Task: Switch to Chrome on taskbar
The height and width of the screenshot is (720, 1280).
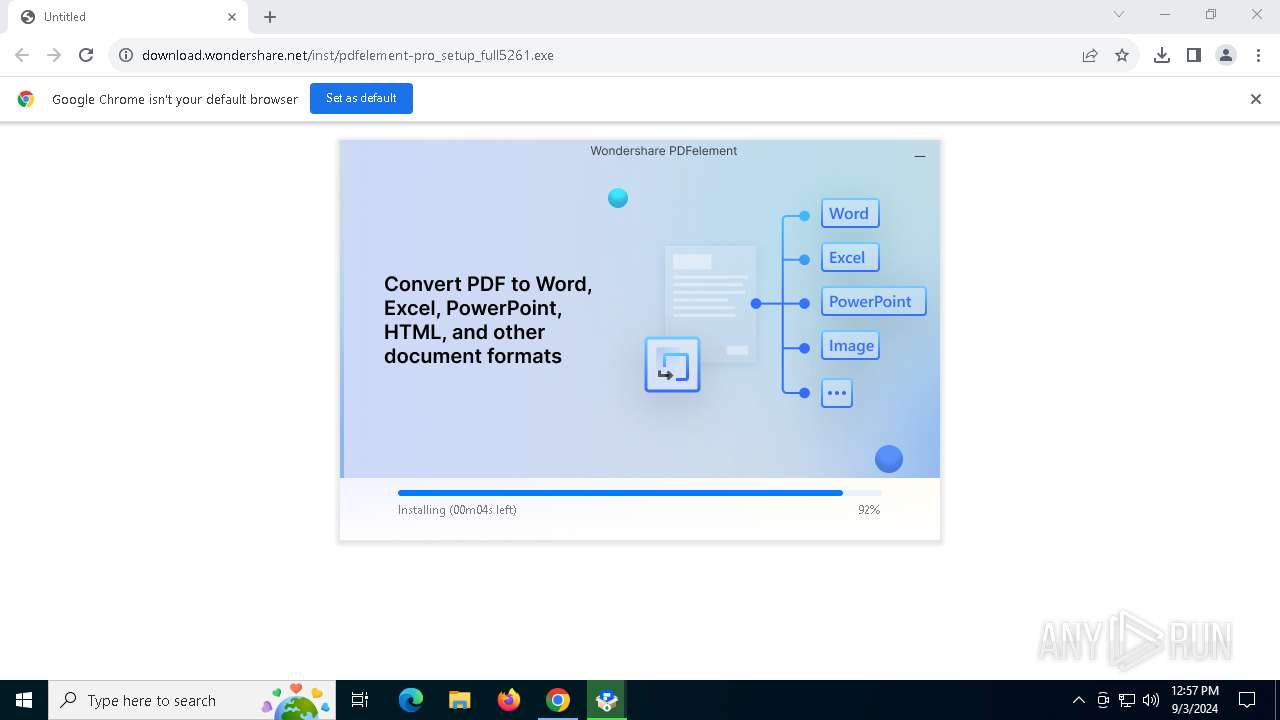Action: pyautogui.click(x=558, y=700)
